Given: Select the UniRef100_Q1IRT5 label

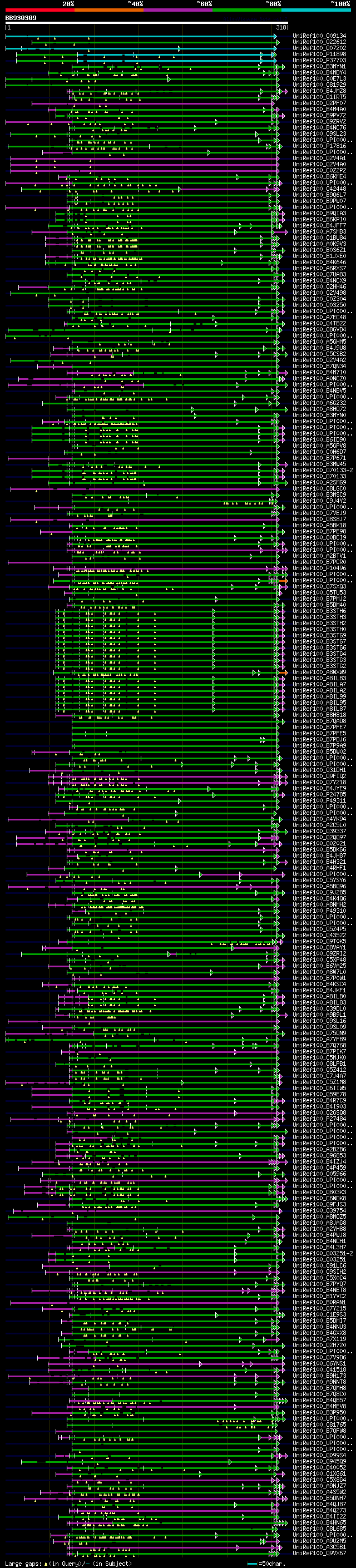Looking at the screenshot, I should [319, 97].
